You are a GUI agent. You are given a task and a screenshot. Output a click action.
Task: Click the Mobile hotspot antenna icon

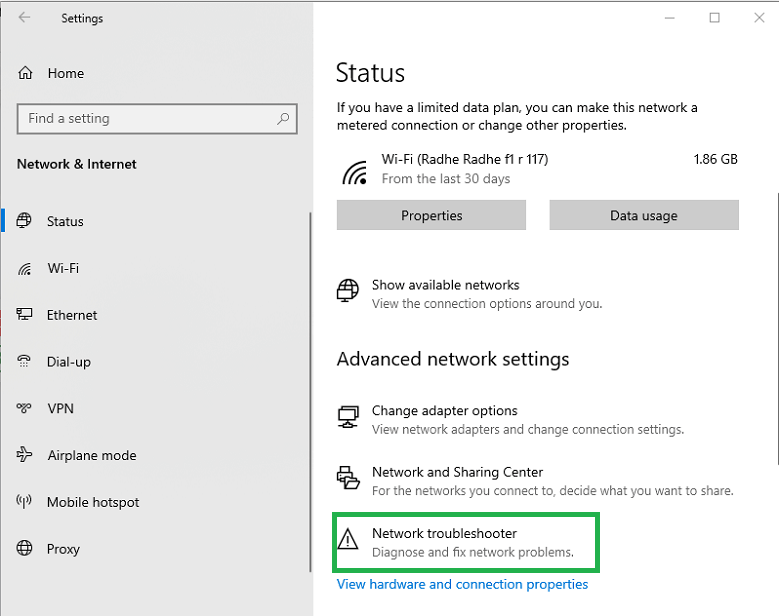point(24,501)
